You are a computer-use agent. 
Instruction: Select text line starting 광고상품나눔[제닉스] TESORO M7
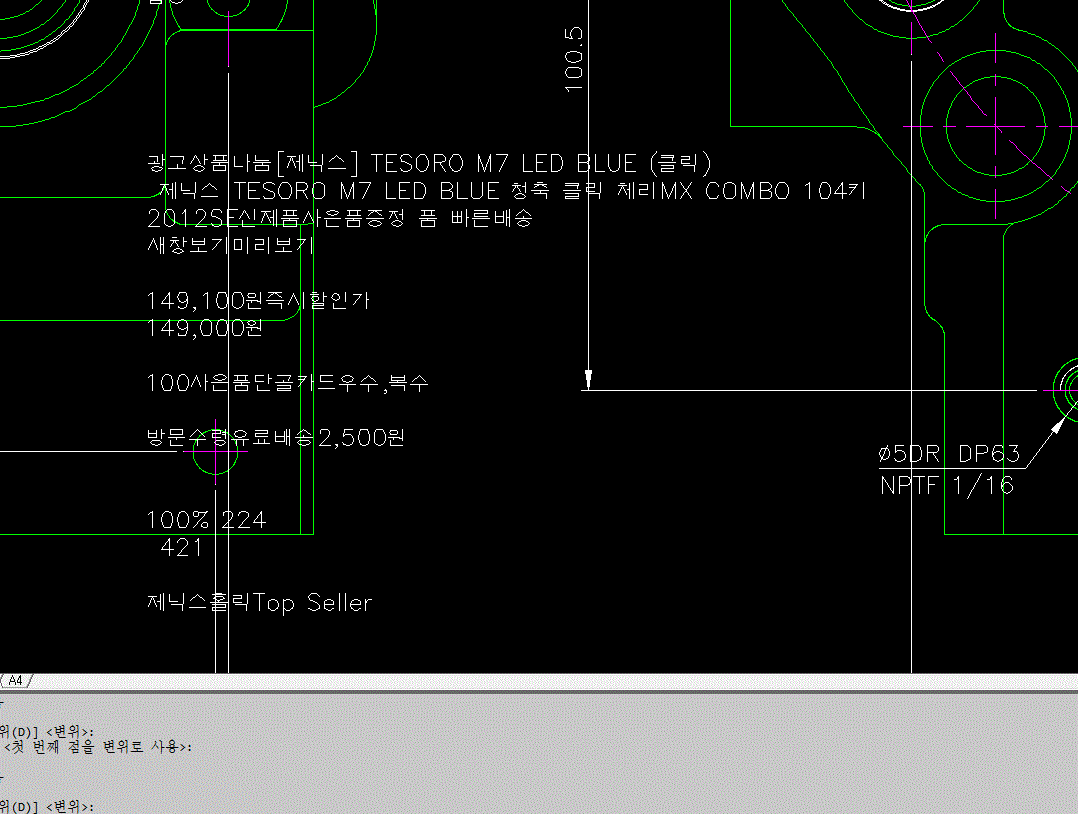click(429, 164)
